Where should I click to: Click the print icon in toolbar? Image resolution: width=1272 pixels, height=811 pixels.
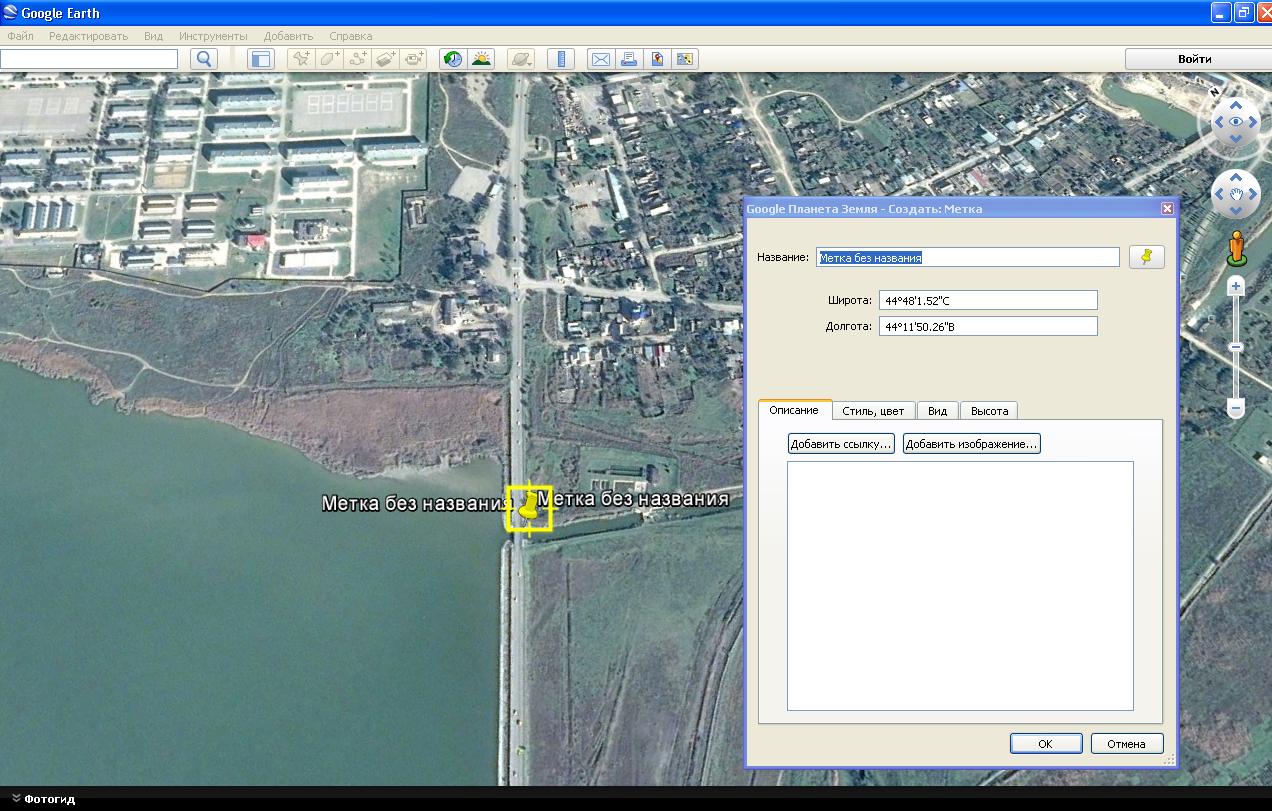pos(629,59)
